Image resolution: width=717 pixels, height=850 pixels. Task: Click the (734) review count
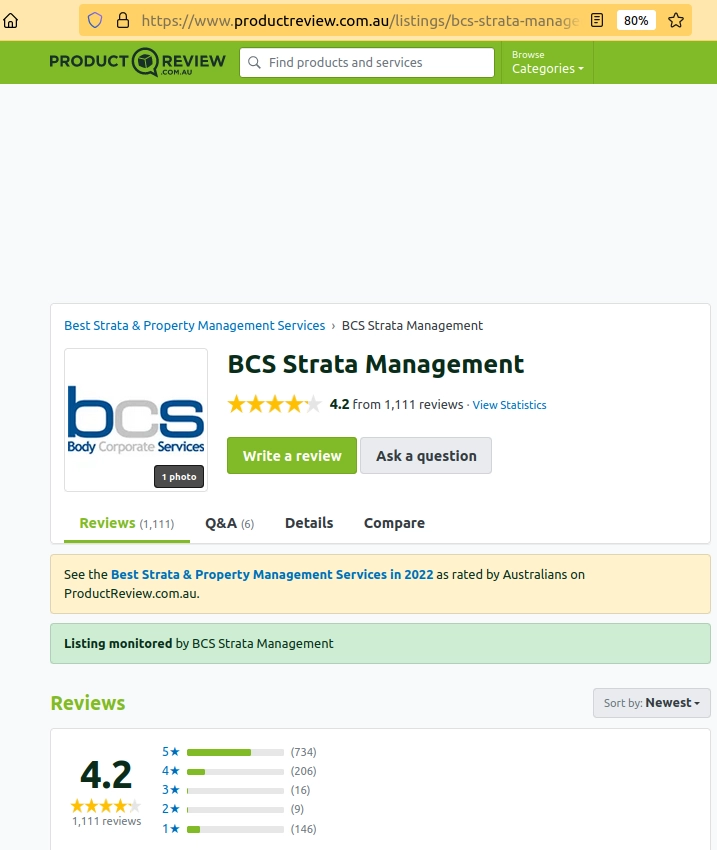coord(303,752)
